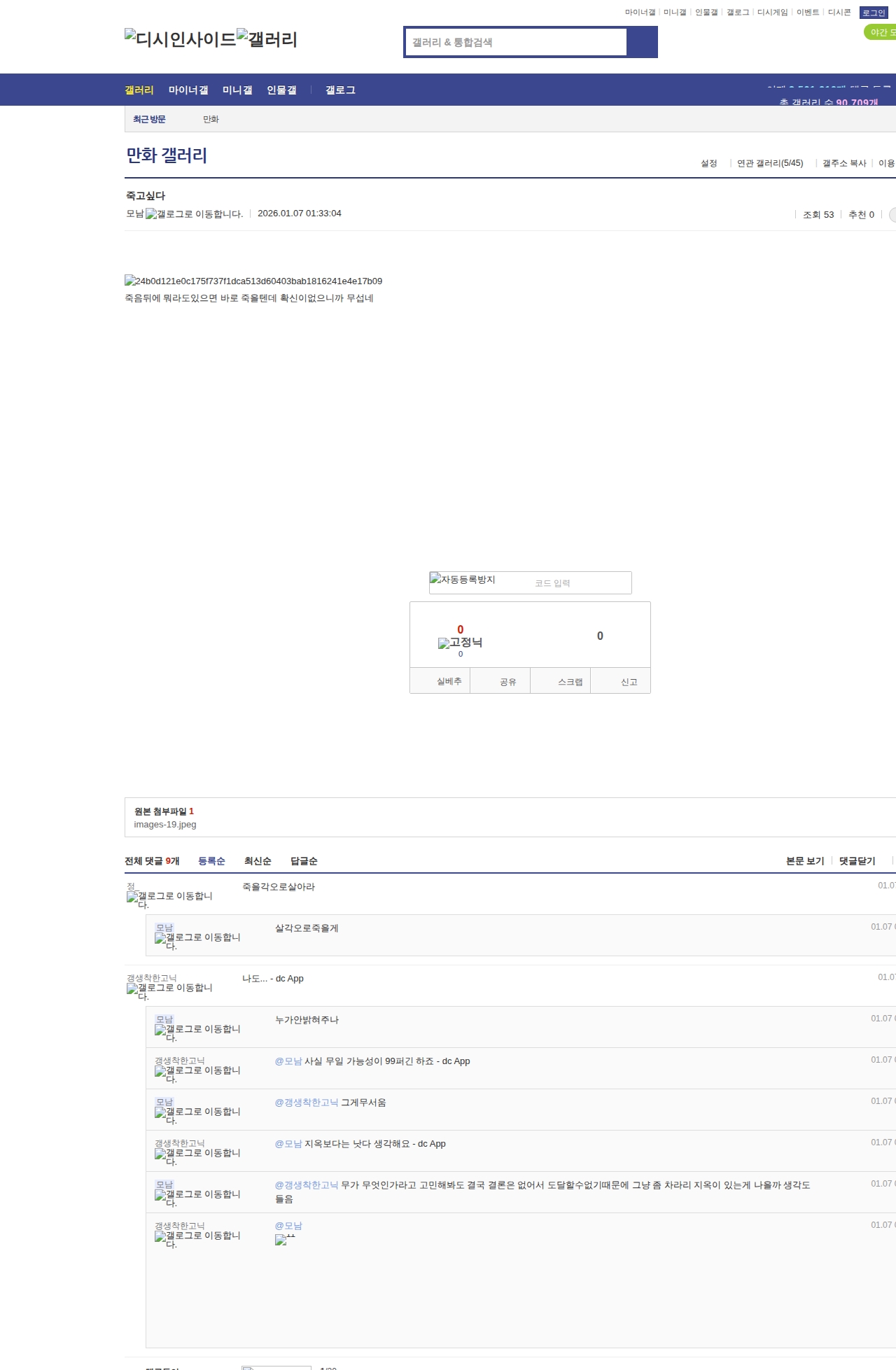Screen dimensions: 896x1370
Task: Open the images-19.jpeg attachment link
Action: (165, 825)
